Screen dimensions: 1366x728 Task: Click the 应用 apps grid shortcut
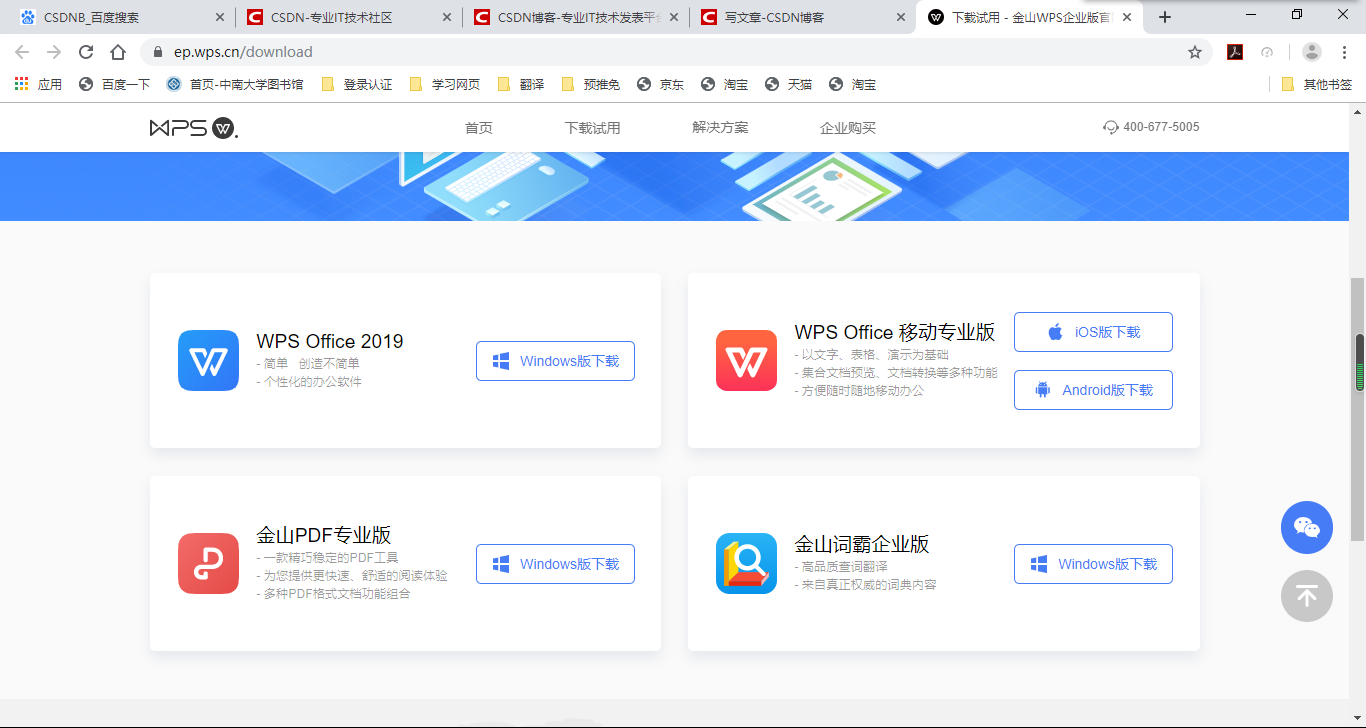(38, 84)
